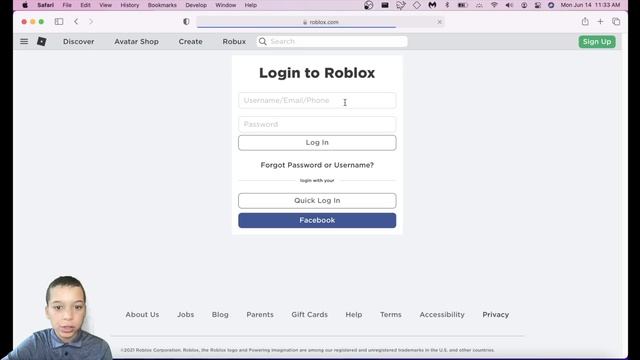Click the Quick Log In button
Screen dimensions: 640x360
pyautogui.click(x=317, y=200)
